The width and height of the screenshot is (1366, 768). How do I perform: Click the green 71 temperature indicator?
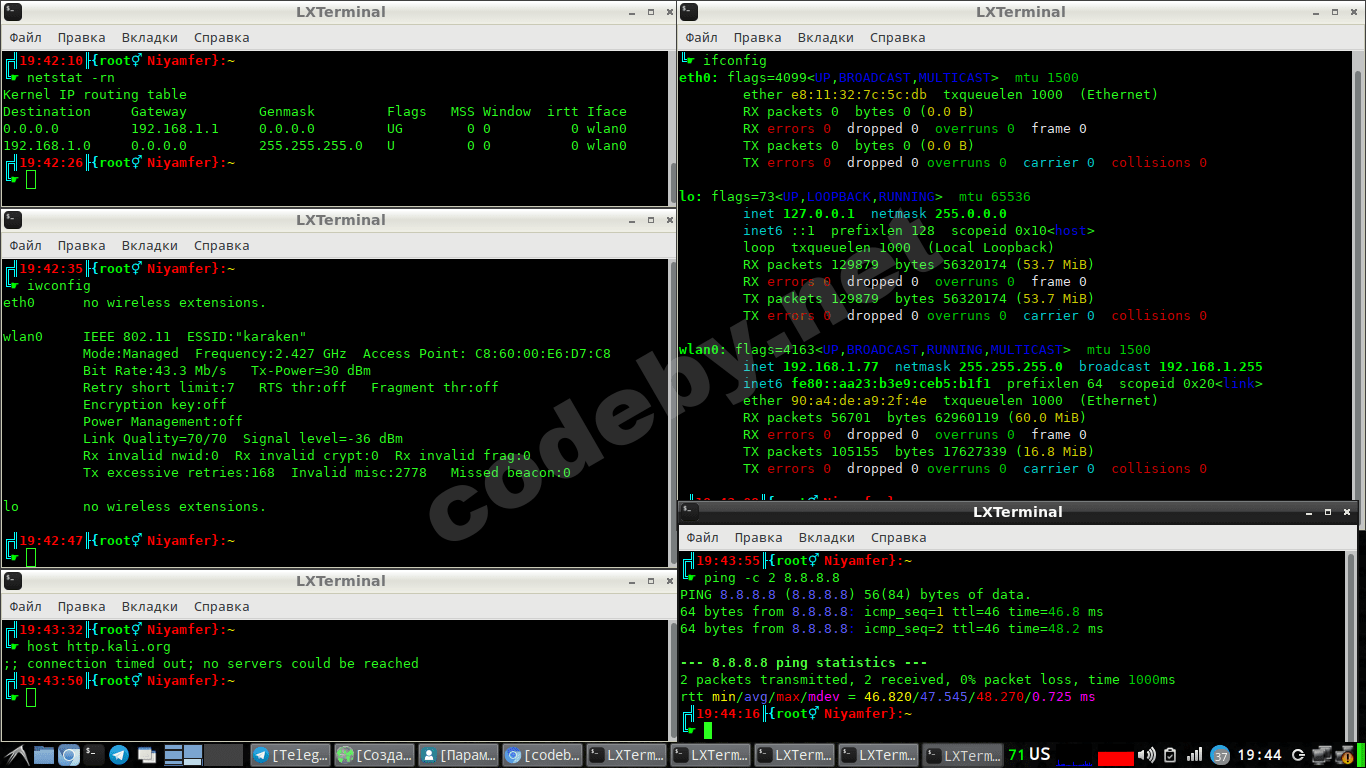click(x=1016, y=755)
